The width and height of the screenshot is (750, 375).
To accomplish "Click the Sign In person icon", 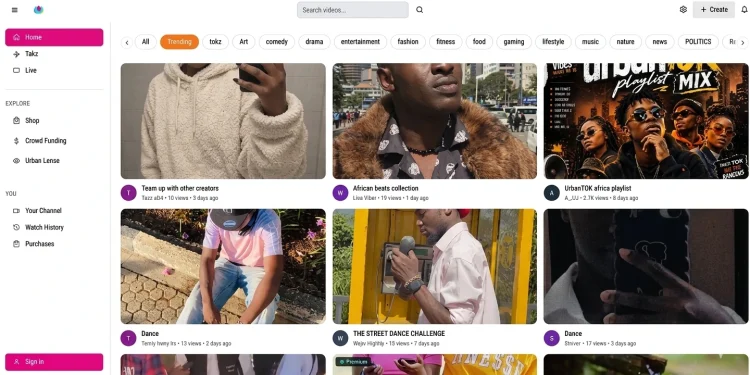I will tap(16, 362).
